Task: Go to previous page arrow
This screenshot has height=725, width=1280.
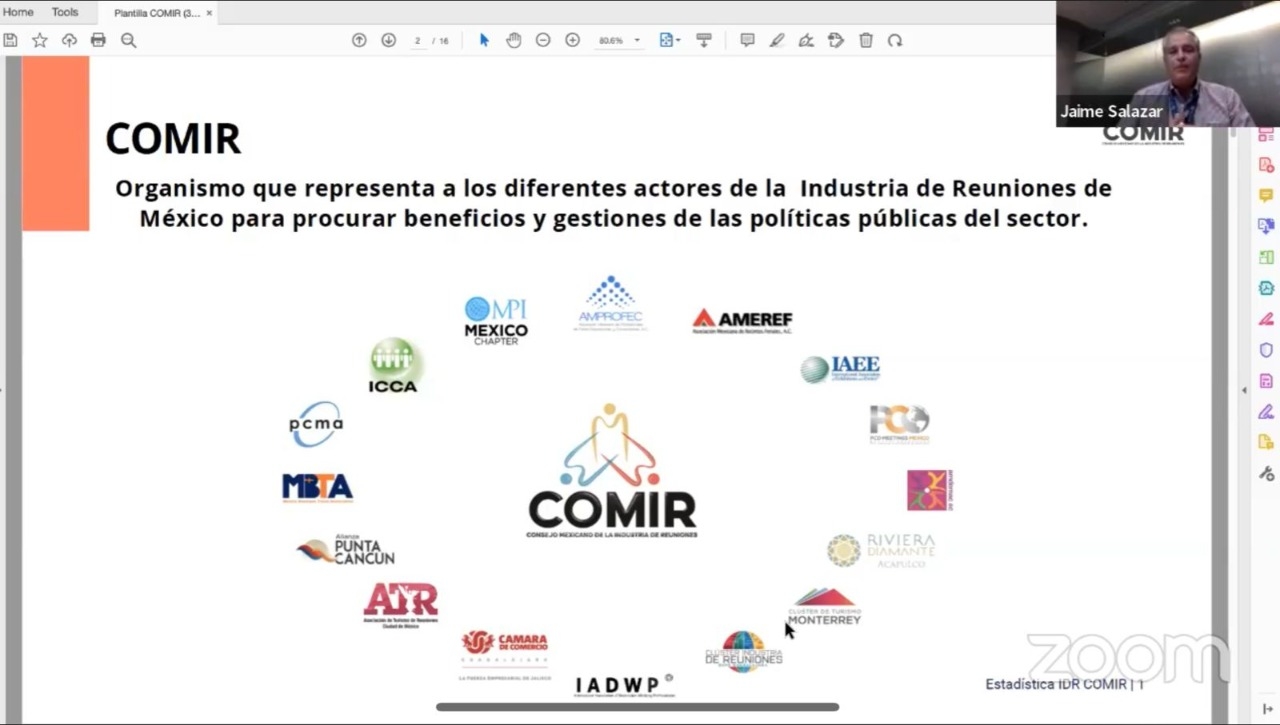Action: 359,40
